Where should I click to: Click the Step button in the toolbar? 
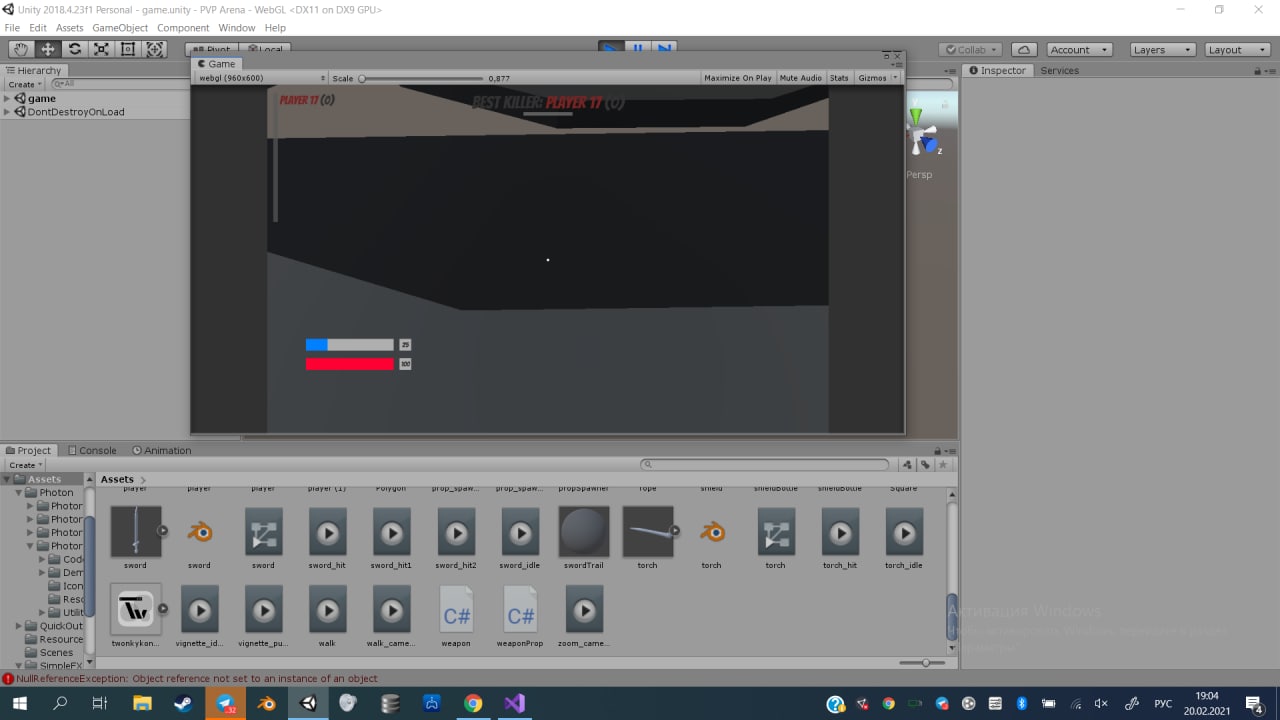pyautogui.click(x=665, y=47)
